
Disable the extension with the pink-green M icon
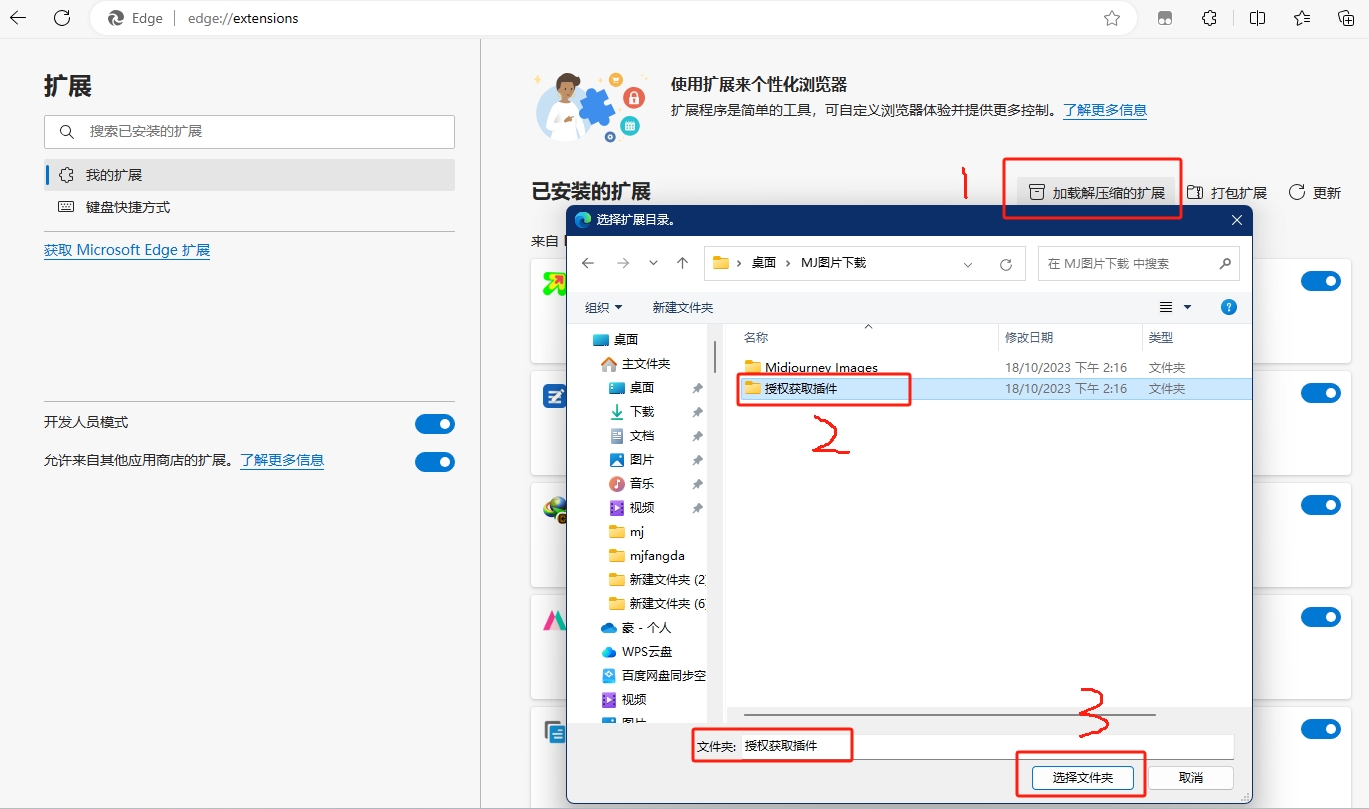(x=1320, y=617)
